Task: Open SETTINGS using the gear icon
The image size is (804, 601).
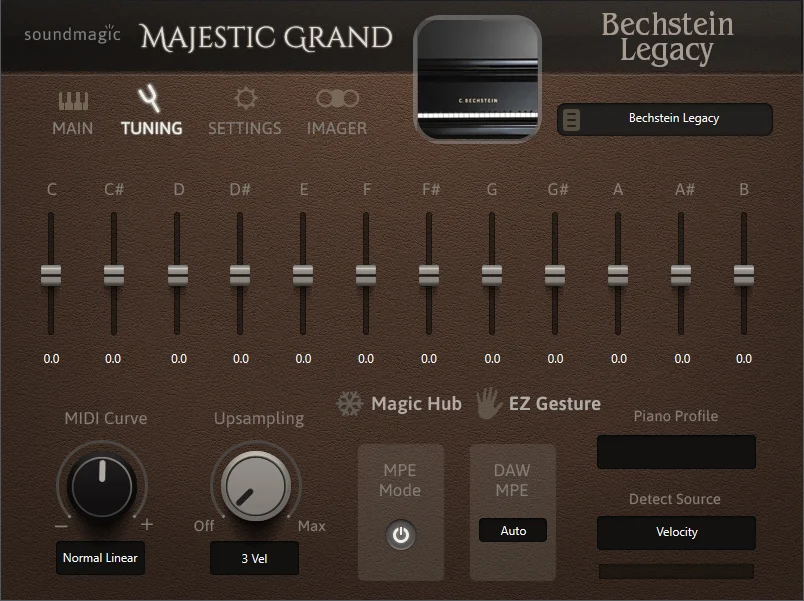Action: pos(244,98)
